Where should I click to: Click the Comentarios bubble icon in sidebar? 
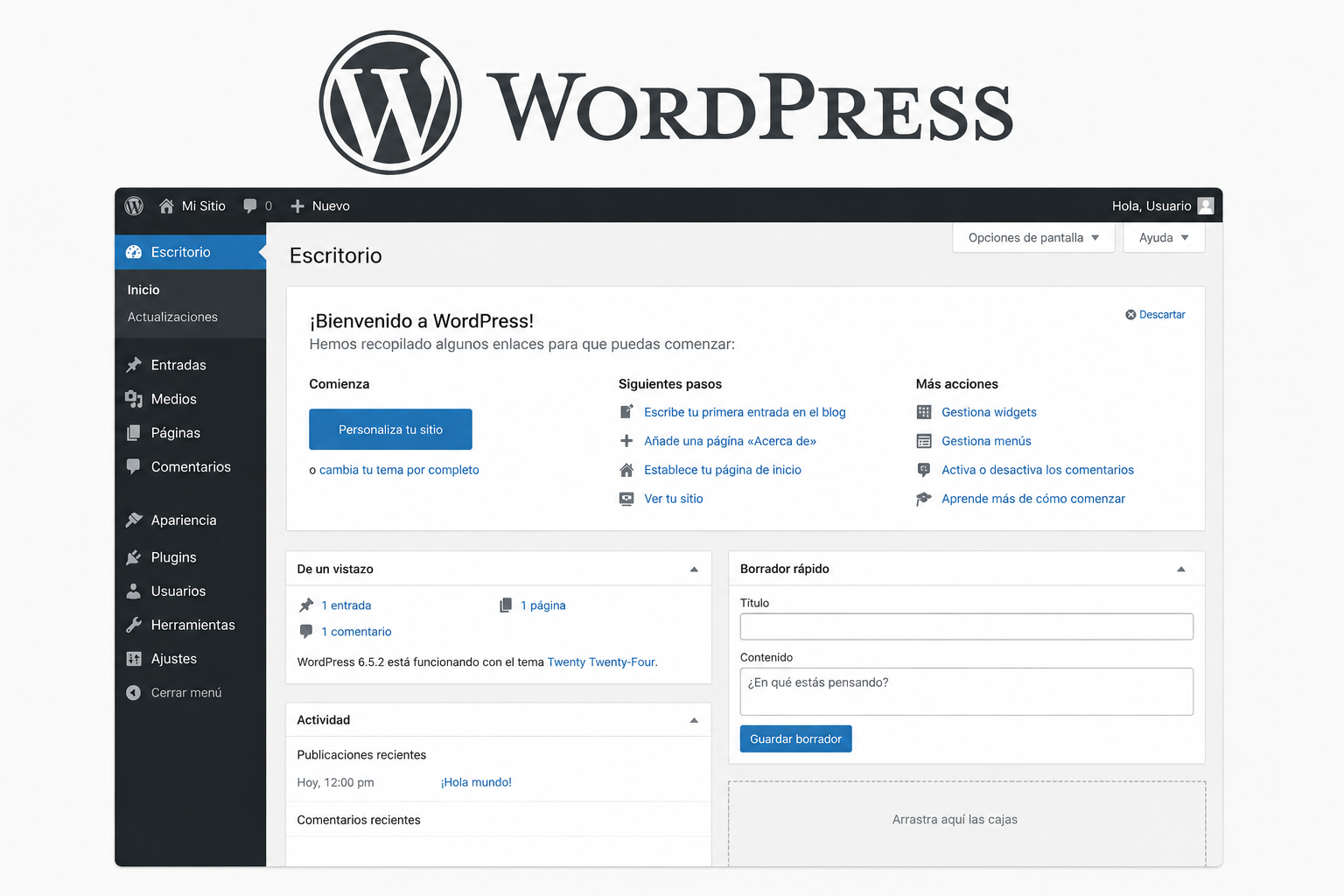point(134,466)
